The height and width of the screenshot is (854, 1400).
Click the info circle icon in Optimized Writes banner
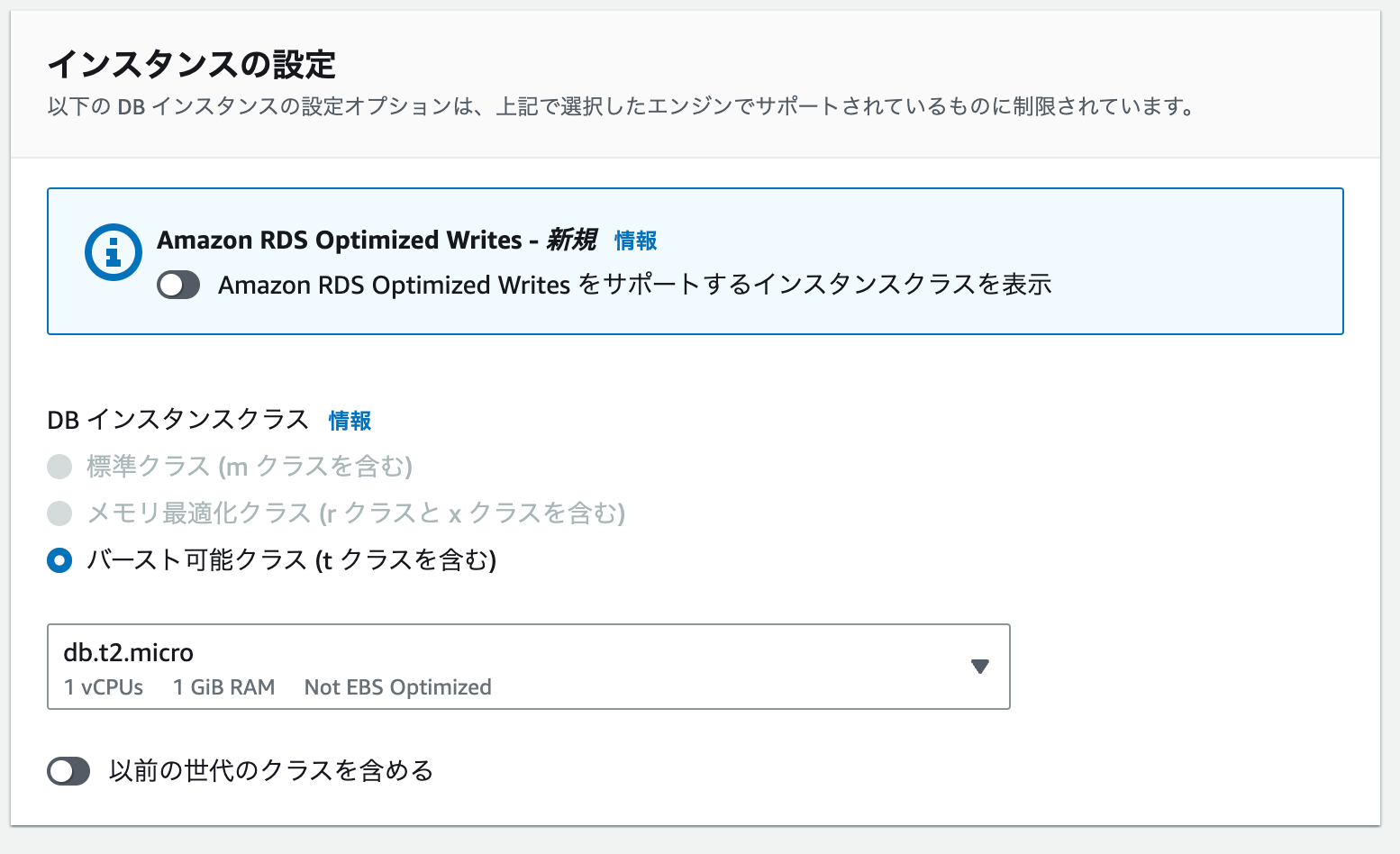[113, 252]
